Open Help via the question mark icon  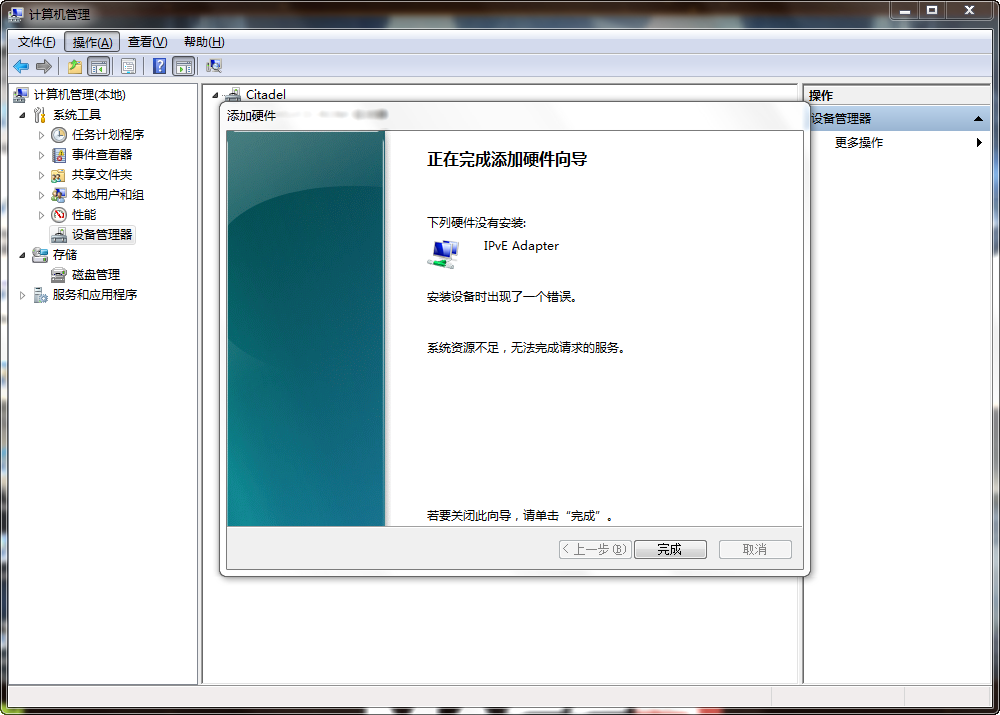coord(159,66)
